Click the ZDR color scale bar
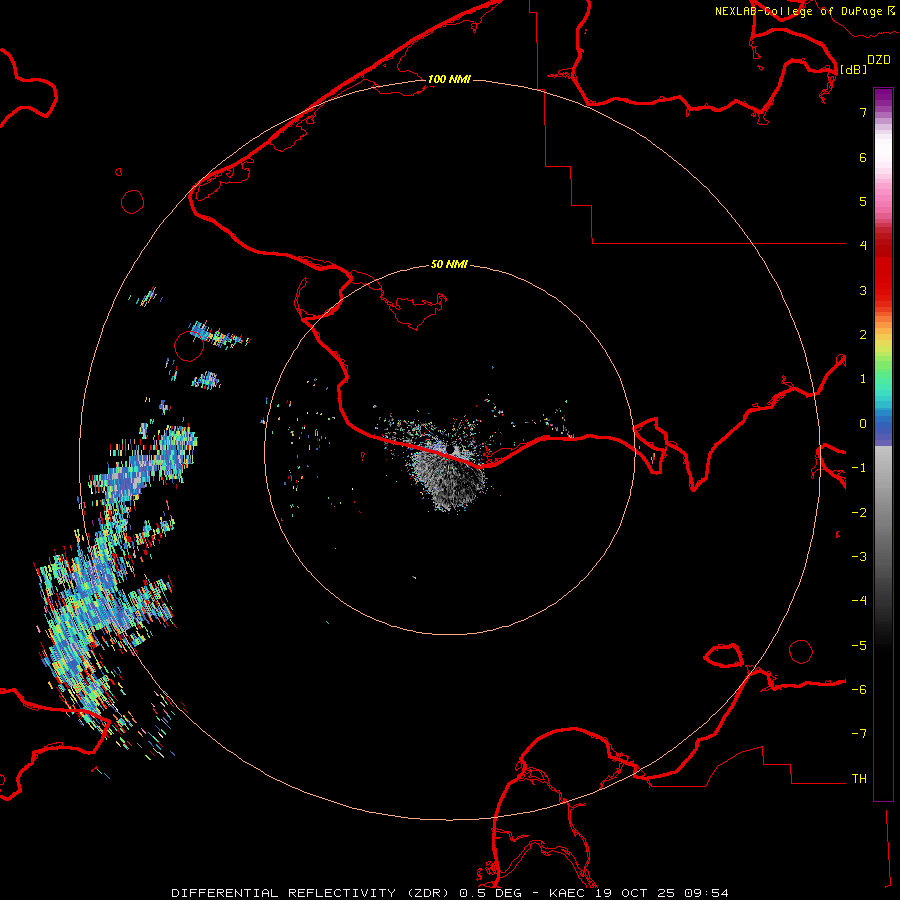 click(x=883, y=444)
